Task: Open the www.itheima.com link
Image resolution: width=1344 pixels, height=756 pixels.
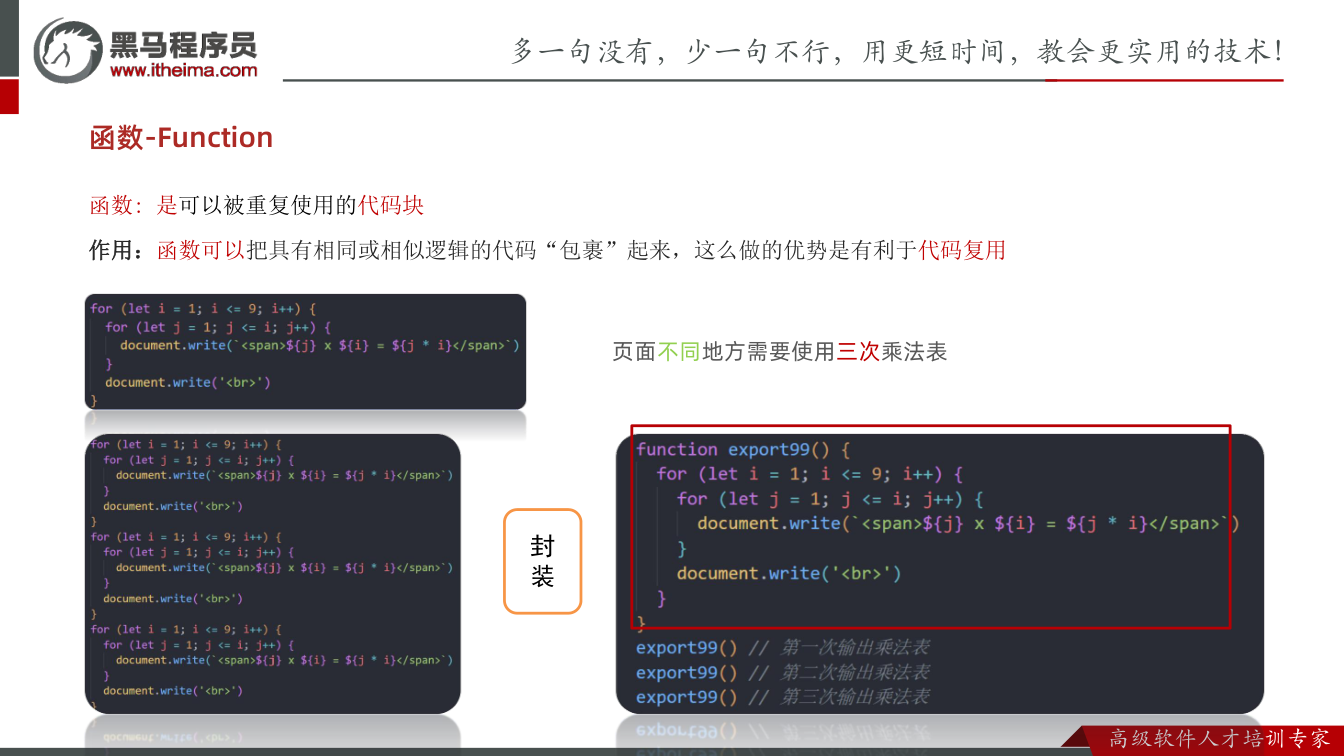Action: pos(184,70)
